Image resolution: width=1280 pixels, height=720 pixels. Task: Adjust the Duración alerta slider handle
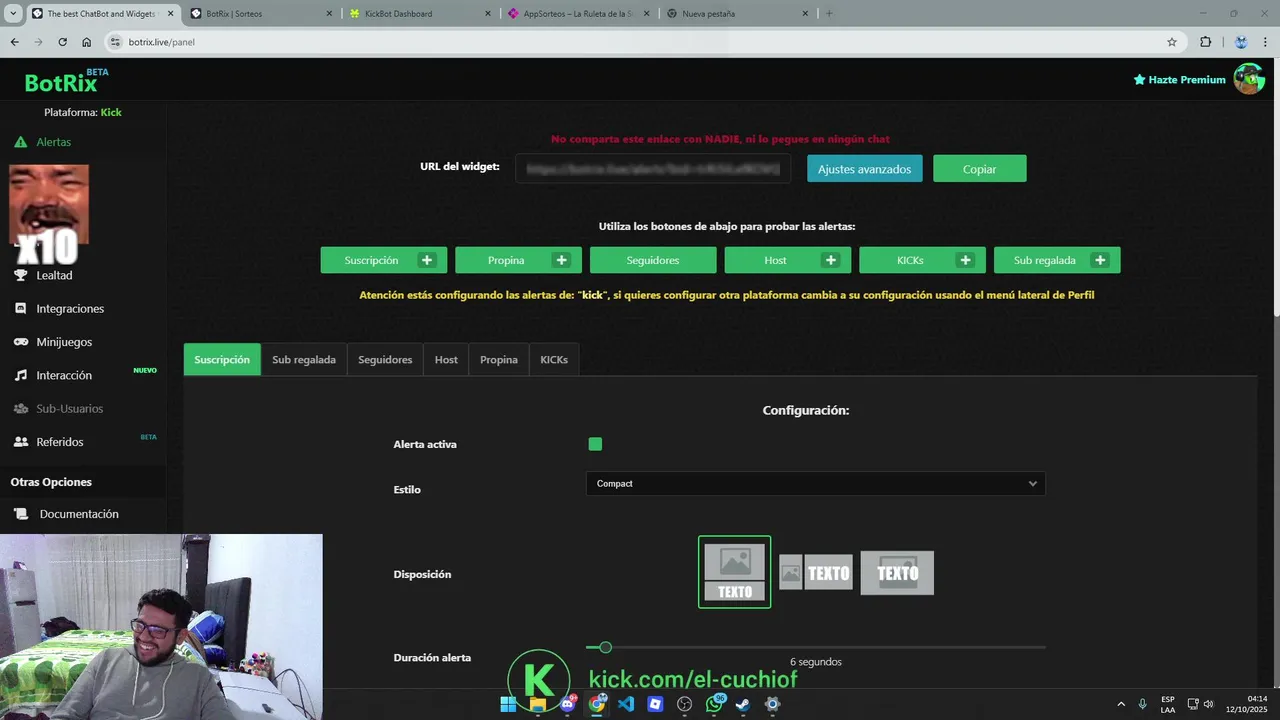tap(605, 648)
